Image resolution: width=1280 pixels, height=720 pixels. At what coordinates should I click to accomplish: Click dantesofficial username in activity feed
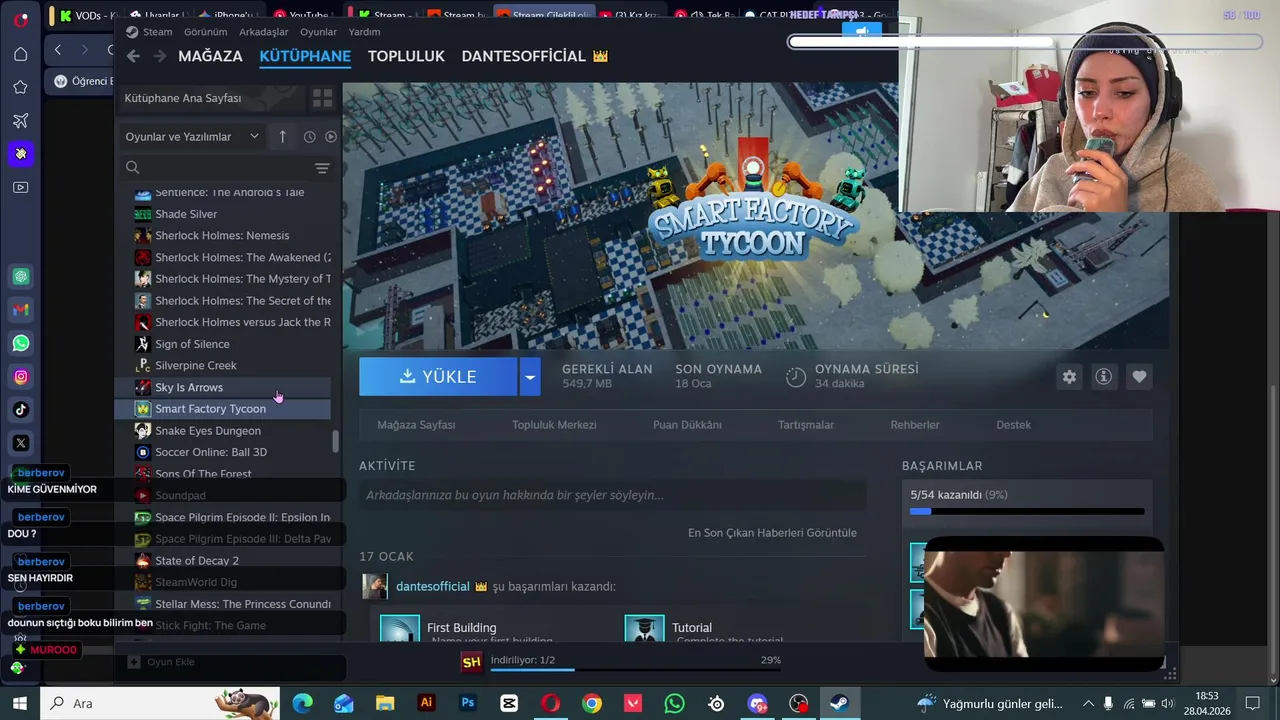coord(432,586)
